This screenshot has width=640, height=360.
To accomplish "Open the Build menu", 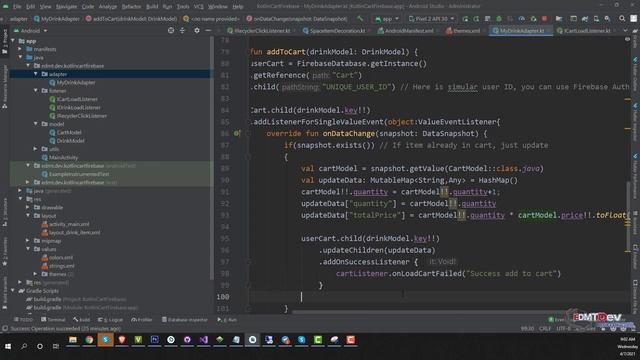I will click(x=152, y=7).
